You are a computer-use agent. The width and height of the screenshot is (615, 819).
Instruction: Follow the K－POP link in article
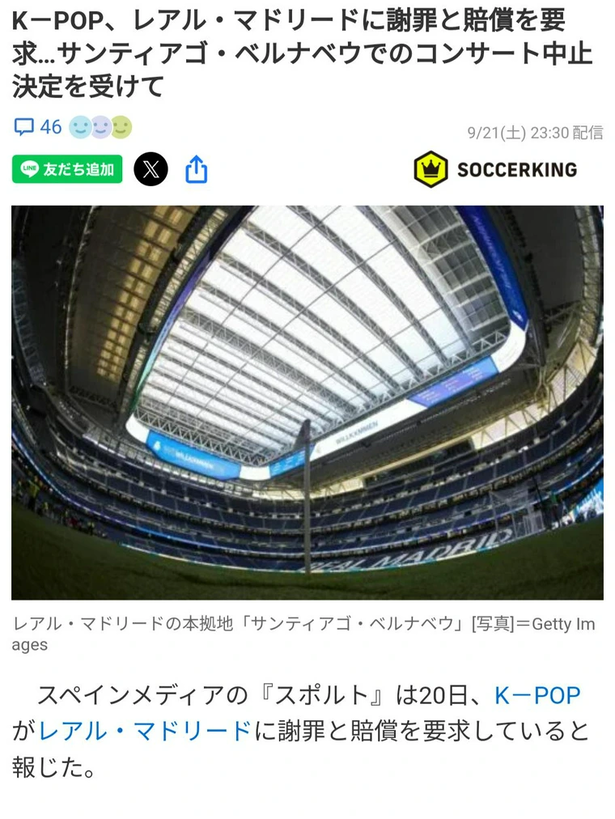point(537,696)
